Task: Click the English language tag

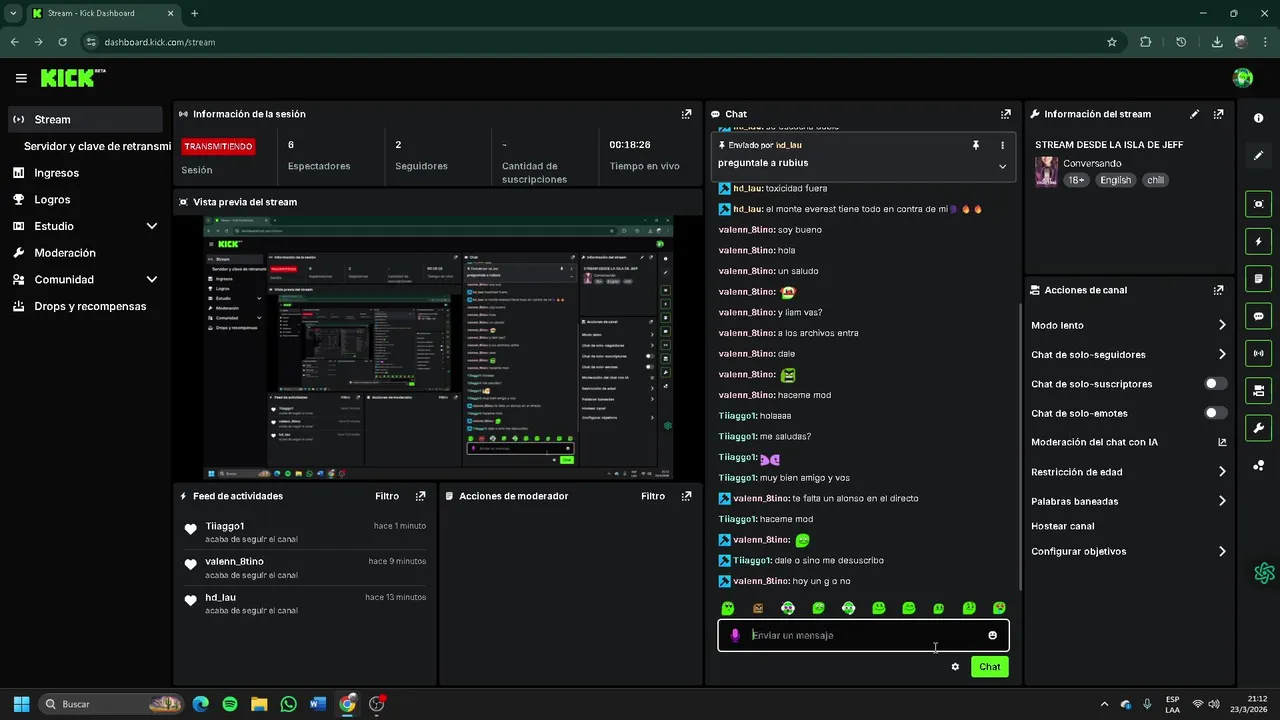Action: point(1115,180)
